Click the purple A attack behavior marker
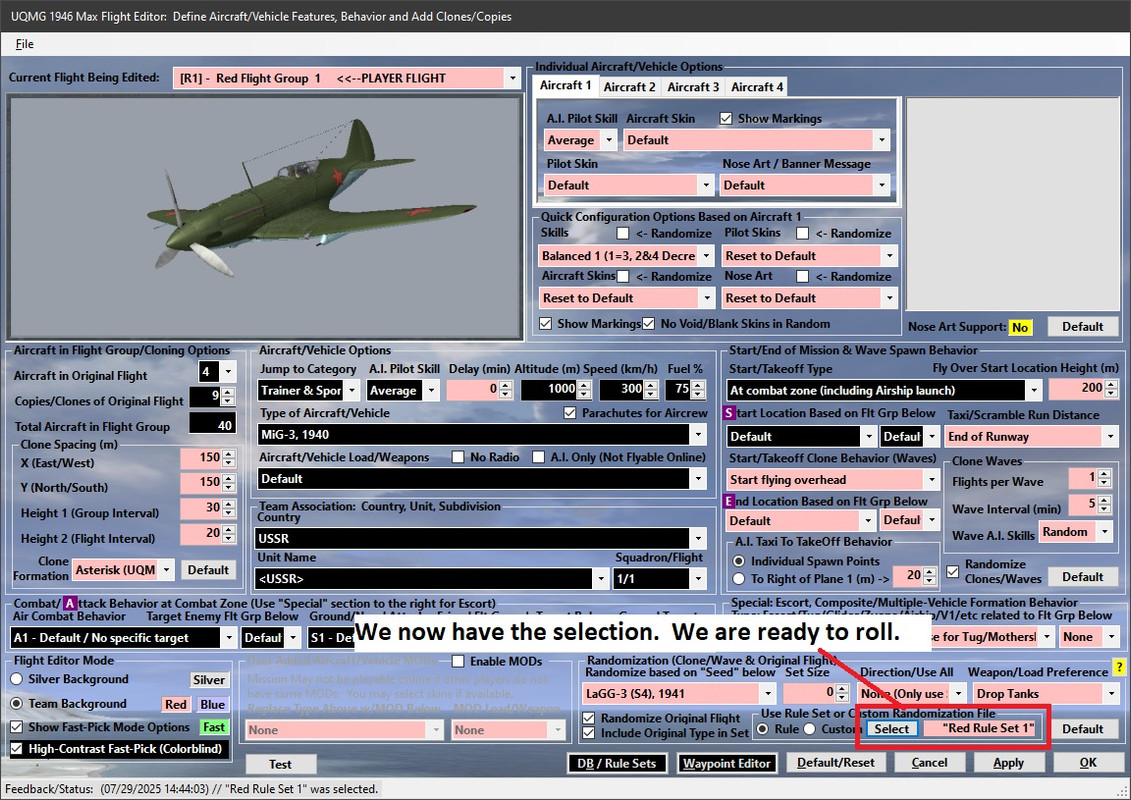 [69, 603]
